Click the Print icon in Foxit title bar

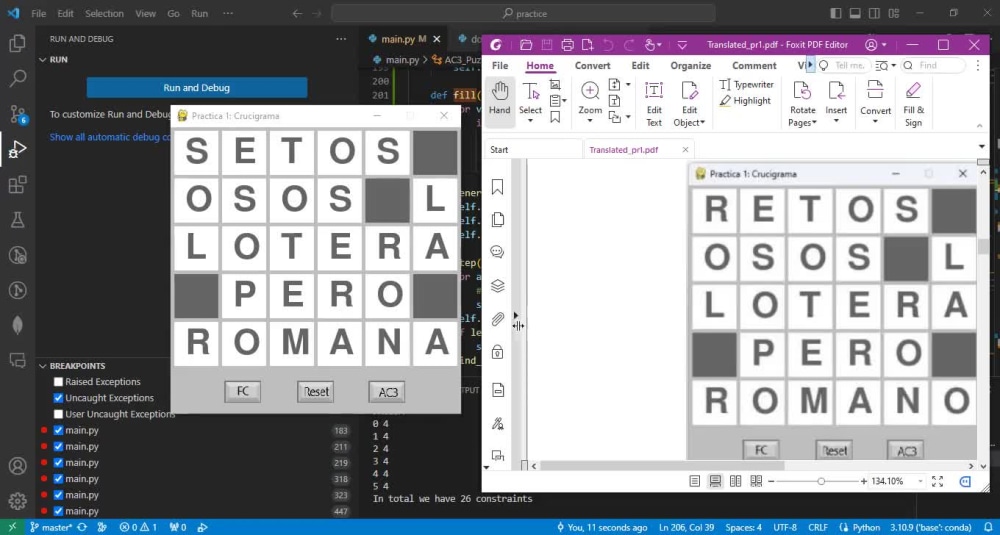[567, 45]
